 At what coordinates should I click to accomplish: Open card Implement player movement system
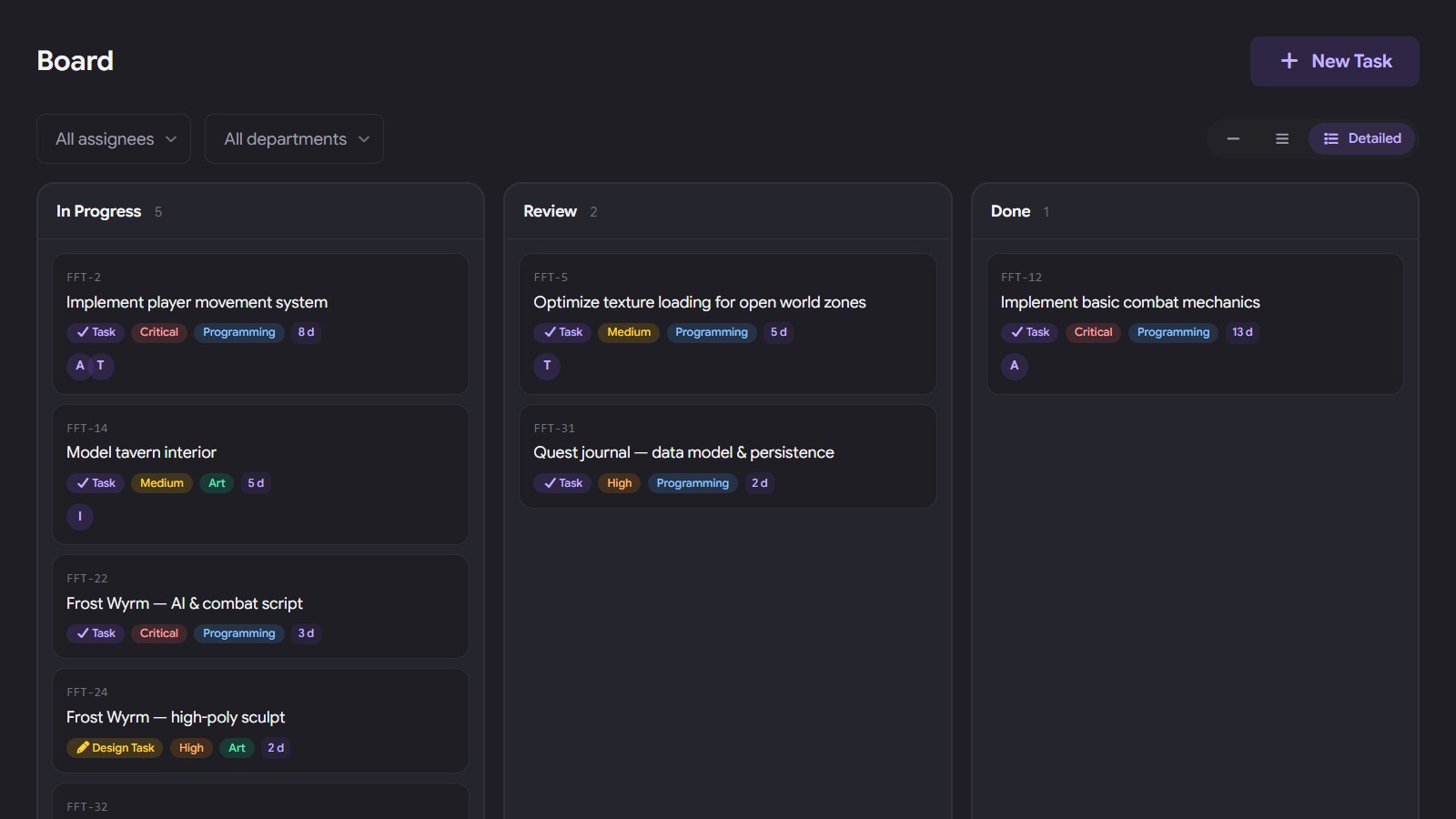tap(260, 323)
